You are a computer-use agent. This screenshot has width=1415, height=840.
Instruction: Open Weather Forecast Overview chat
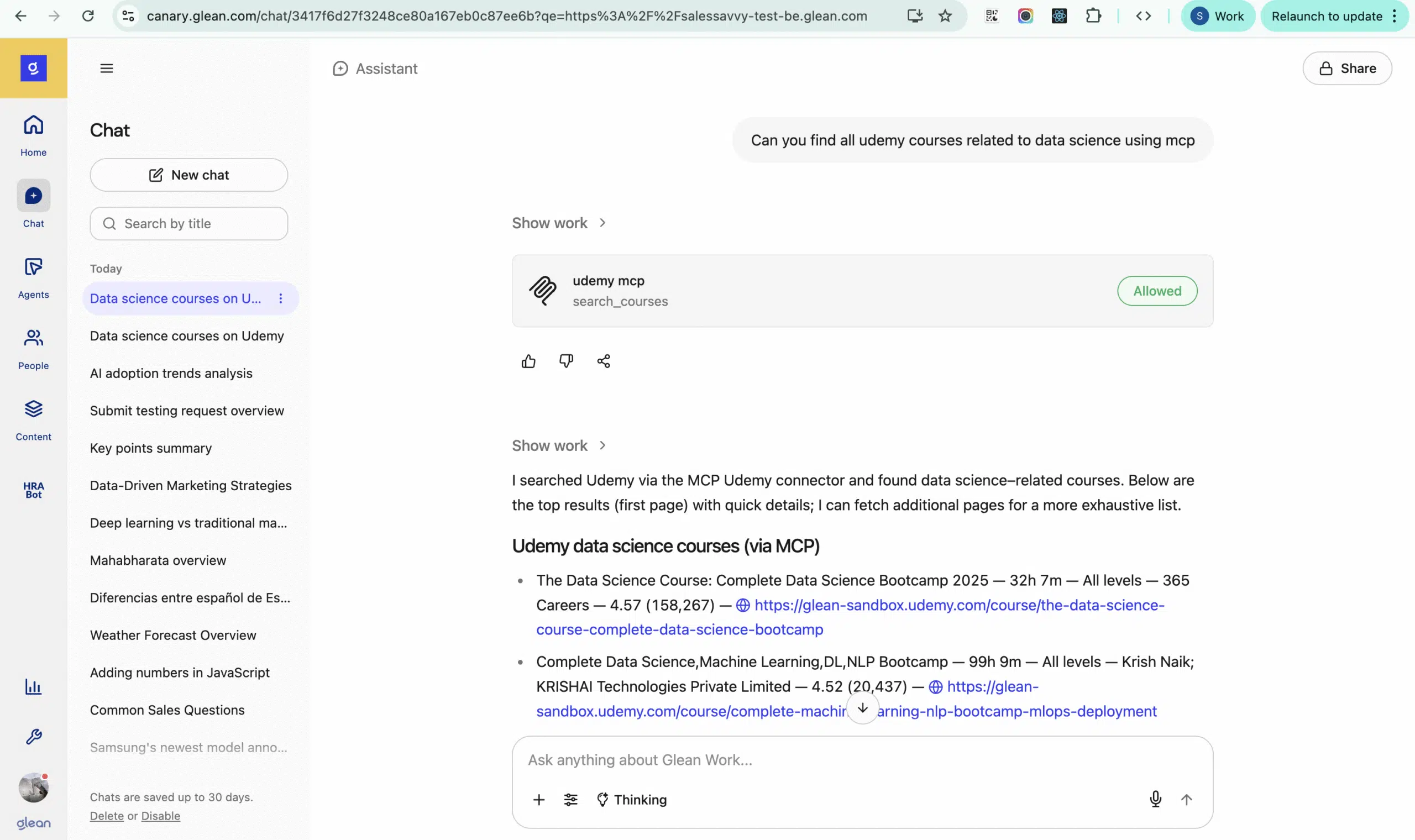(x=173, y=634)
